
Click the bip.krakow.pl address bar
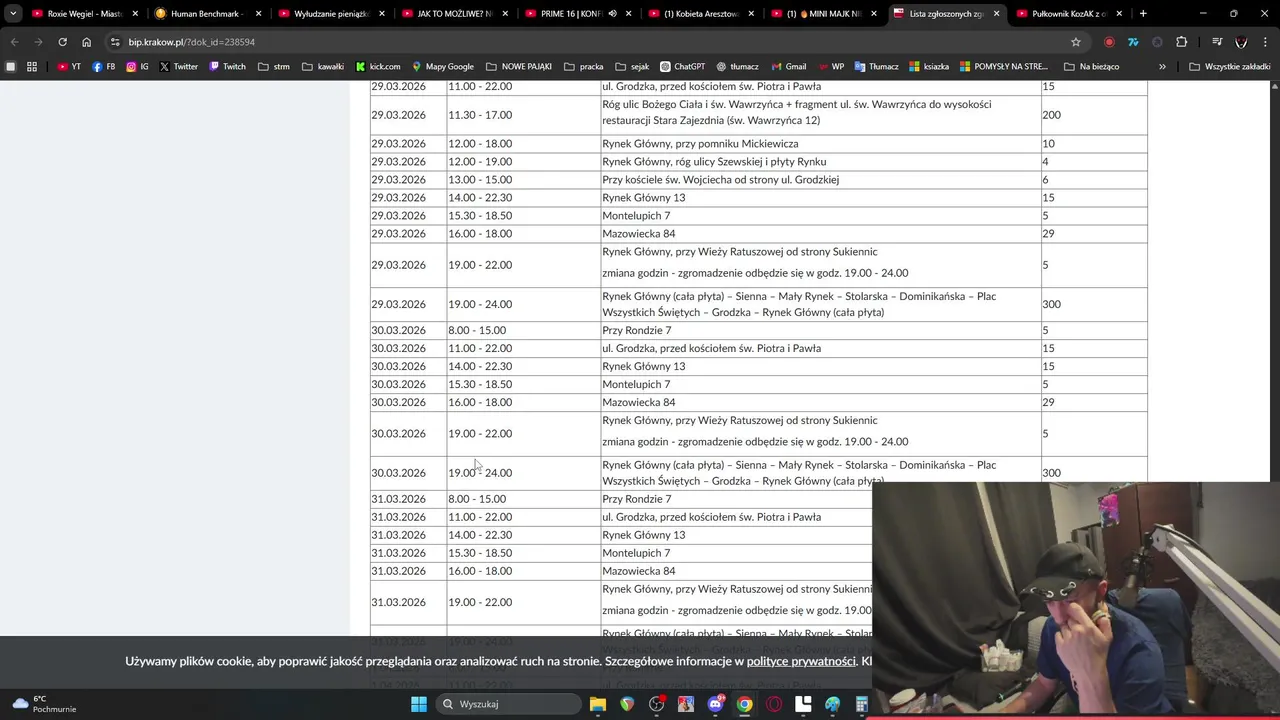pos(590,42)
